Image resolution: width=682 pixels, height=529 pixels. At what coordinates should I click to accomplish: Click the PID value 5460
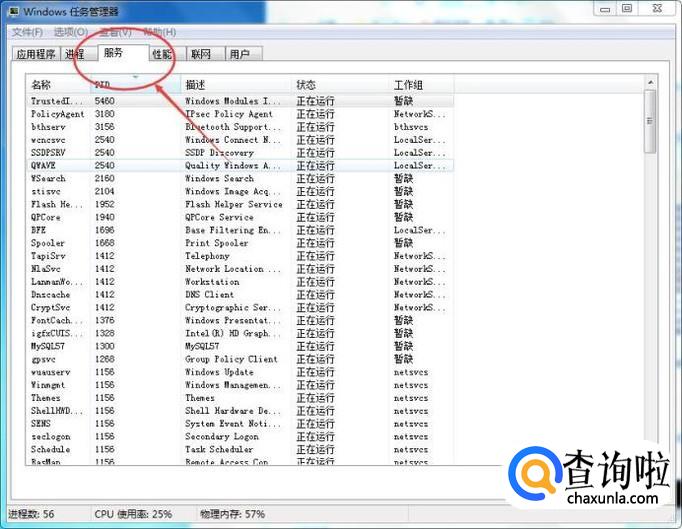coord(105,101)
